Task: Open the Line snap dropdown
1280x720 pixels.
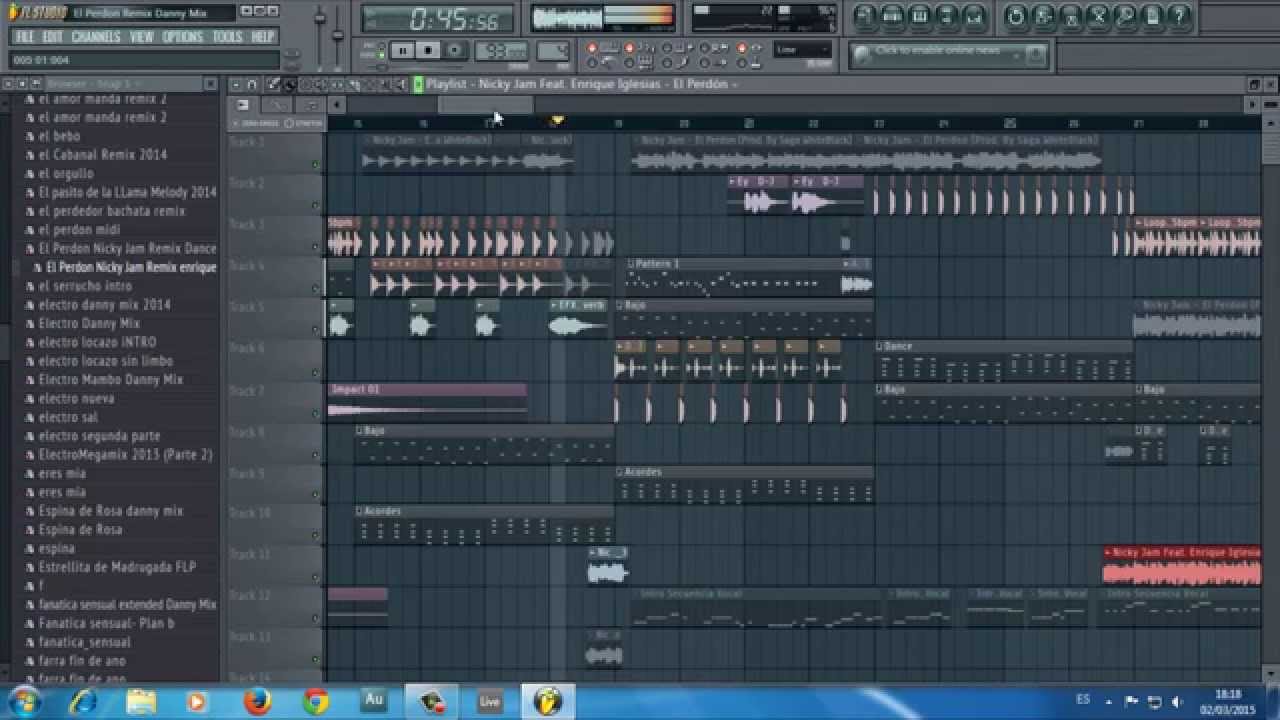Action: 802,49
